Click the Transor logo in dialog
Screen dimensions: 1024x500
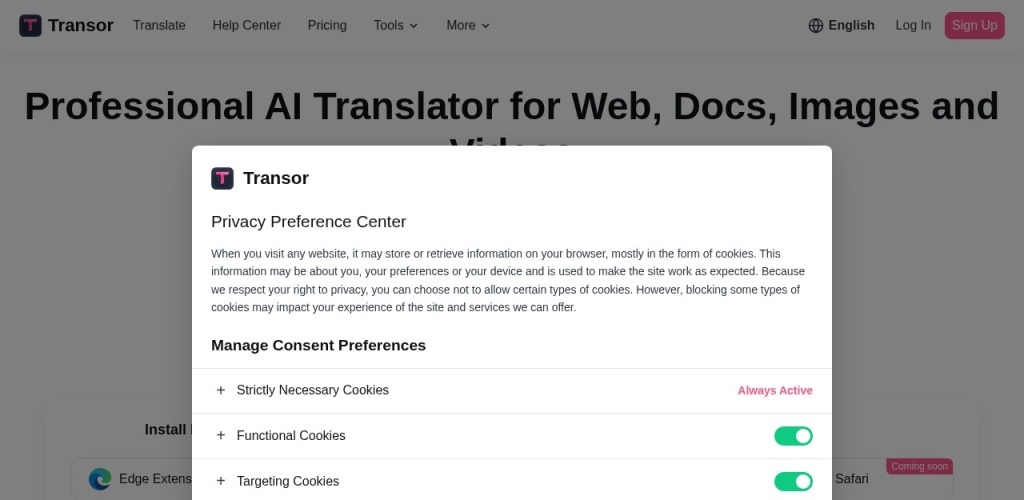pos(222,178)
